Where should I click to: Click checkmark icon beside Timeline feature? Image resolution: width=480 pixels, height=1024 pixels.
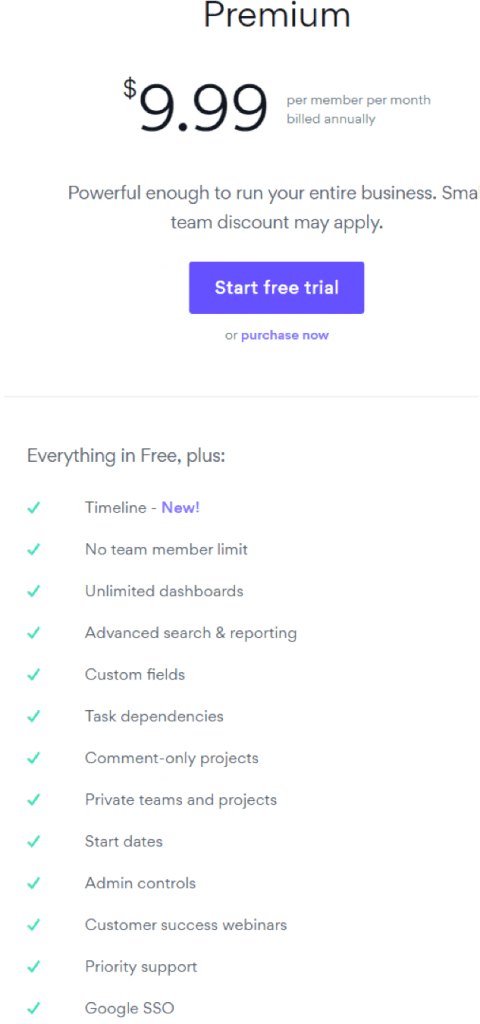coord(34,507)
